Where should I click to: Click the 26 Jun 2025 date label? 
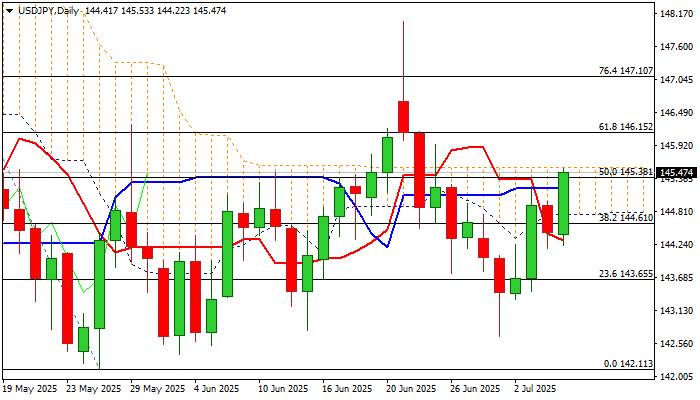[475, 389]
